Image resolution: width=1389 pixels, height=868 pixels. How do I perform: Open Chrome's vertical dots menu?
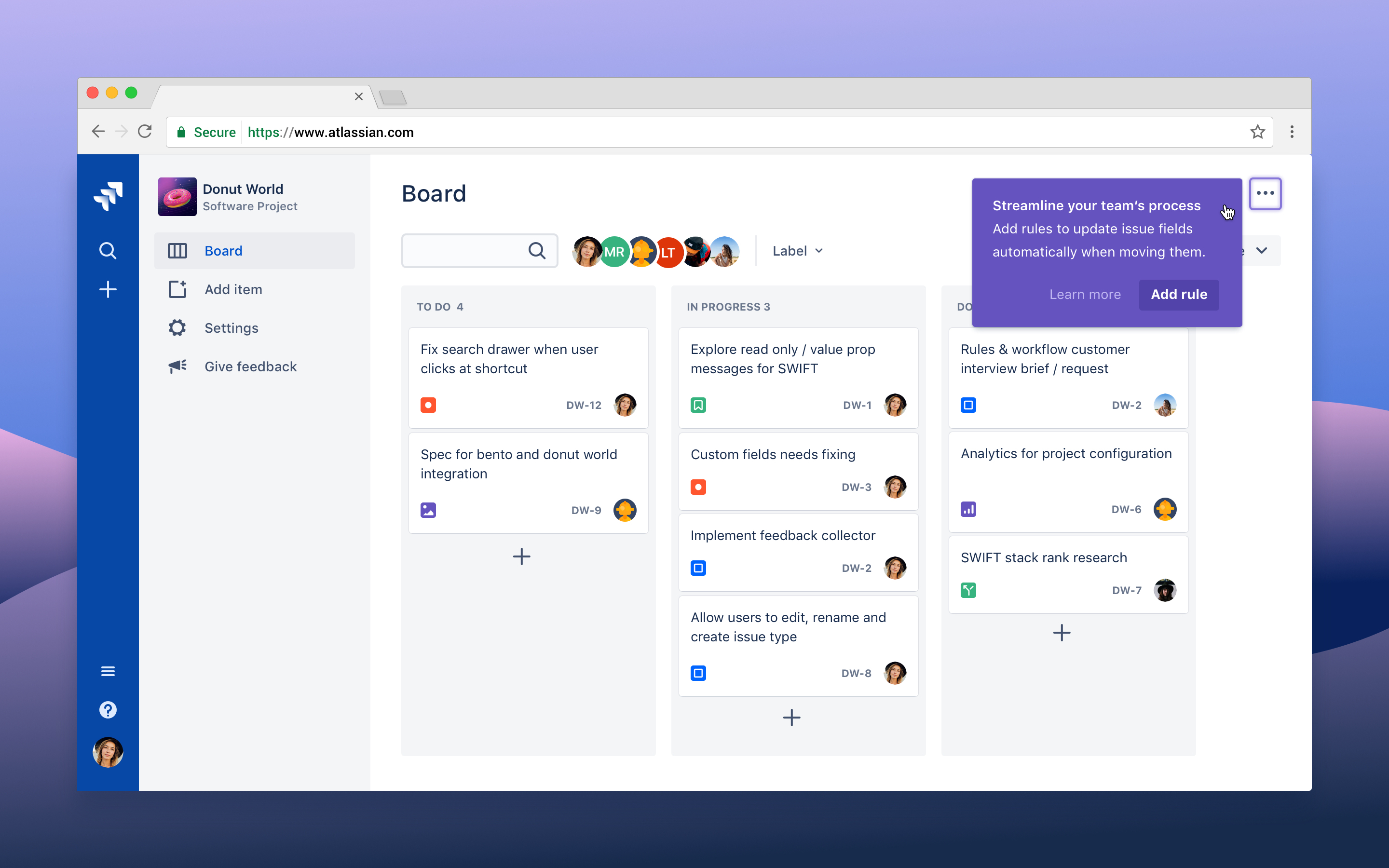[1292, 132]
